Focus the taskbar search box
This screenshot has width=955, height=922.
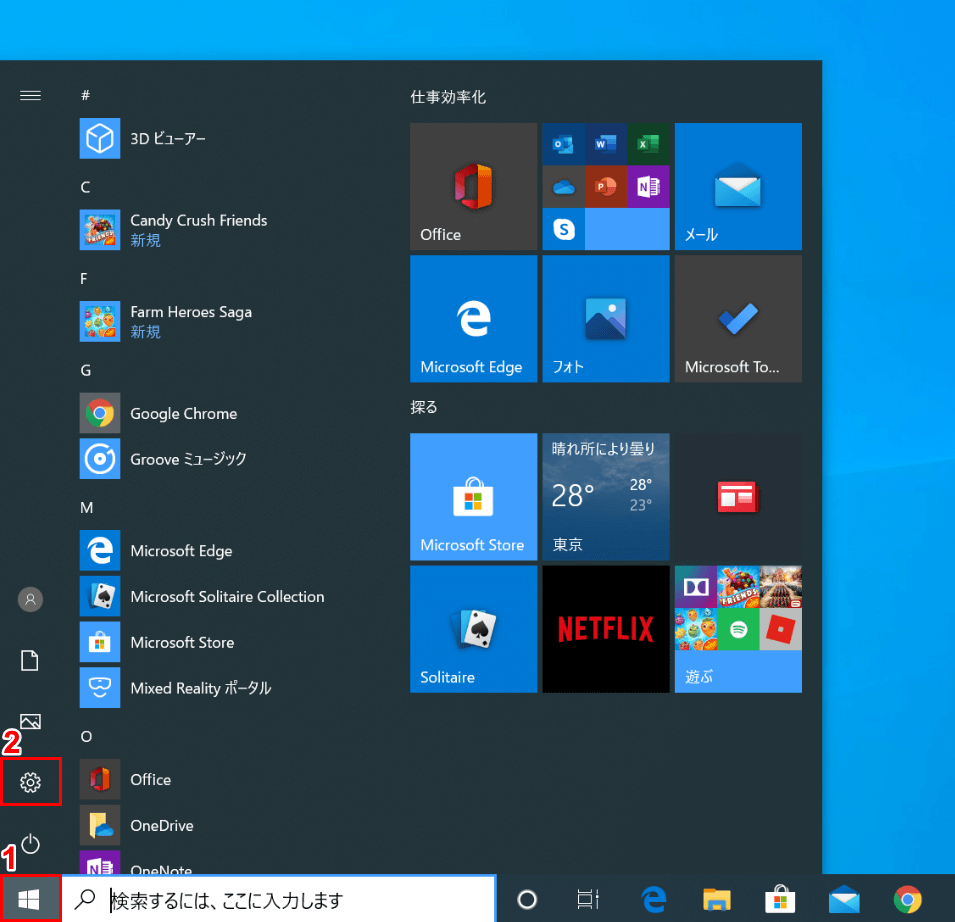(279, 899)
